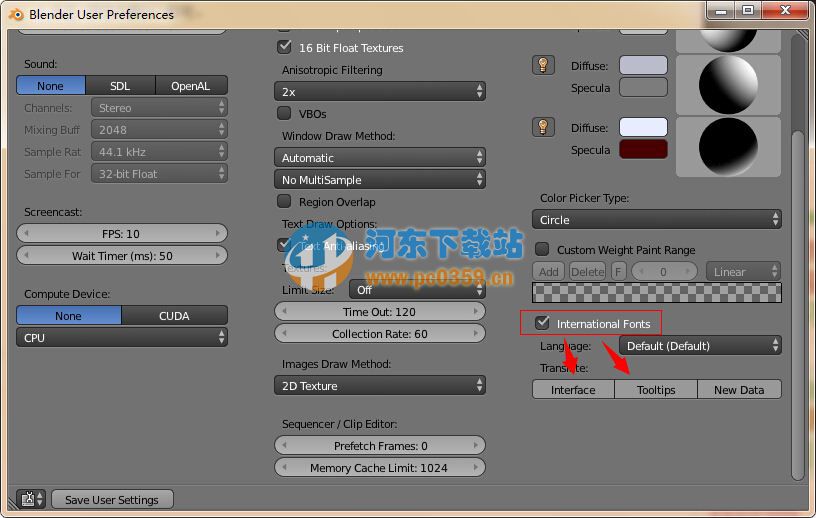Click the Add color stop button
Image resolution: width=816 pixels, height=518 pixels.
tap(549, 271)
